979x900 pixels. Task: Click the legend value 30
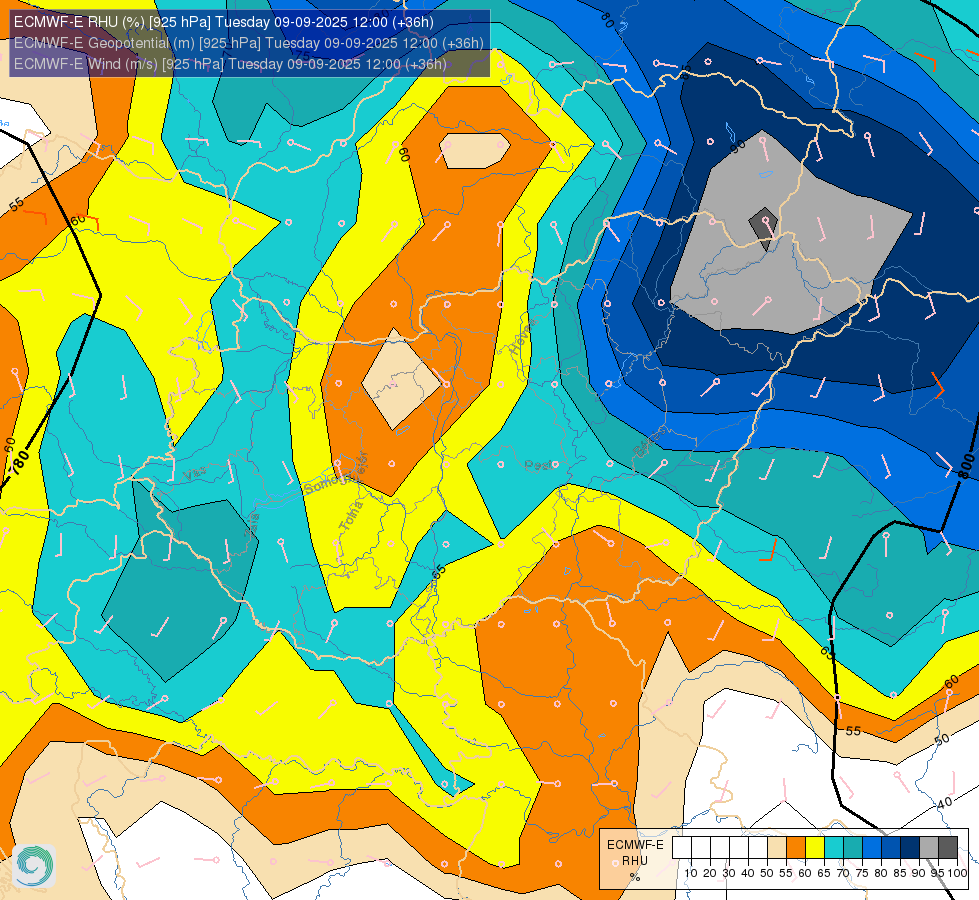coord(729,873)
